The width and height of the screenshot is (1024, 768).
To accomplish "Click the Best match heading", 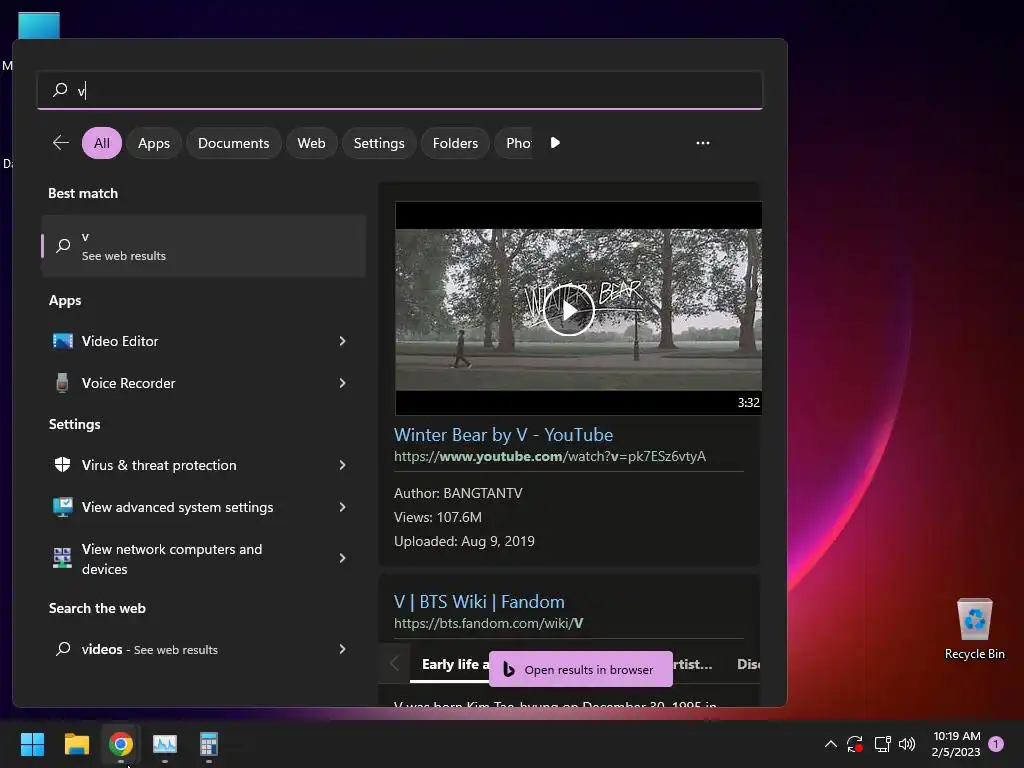I will click(83, 193).
